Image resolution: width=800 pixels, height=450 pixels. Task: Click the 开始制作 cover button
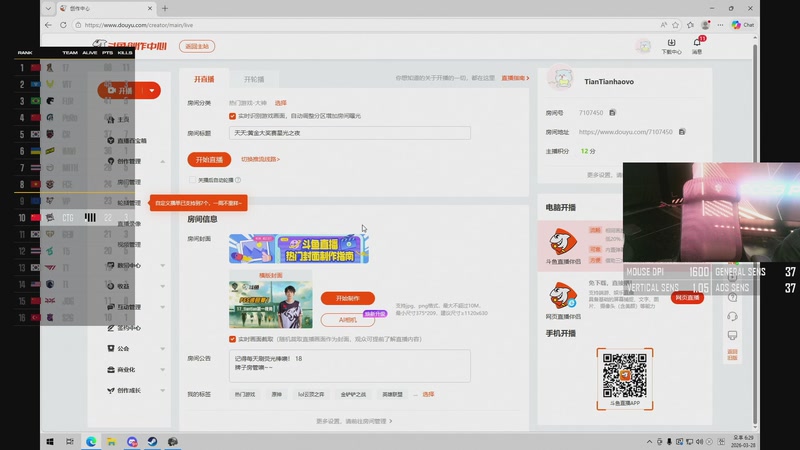[347, 298]
